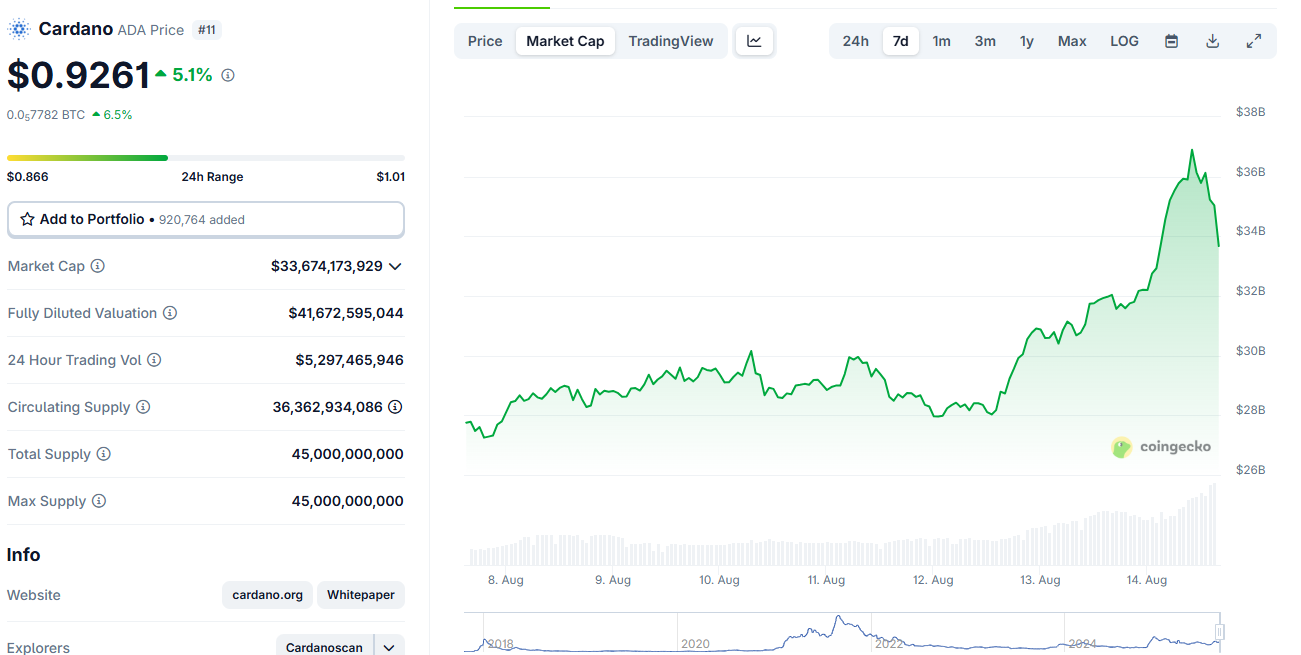Open the Whitepaper link
The height and width of the screenshot is (655, 1301).
360,595
